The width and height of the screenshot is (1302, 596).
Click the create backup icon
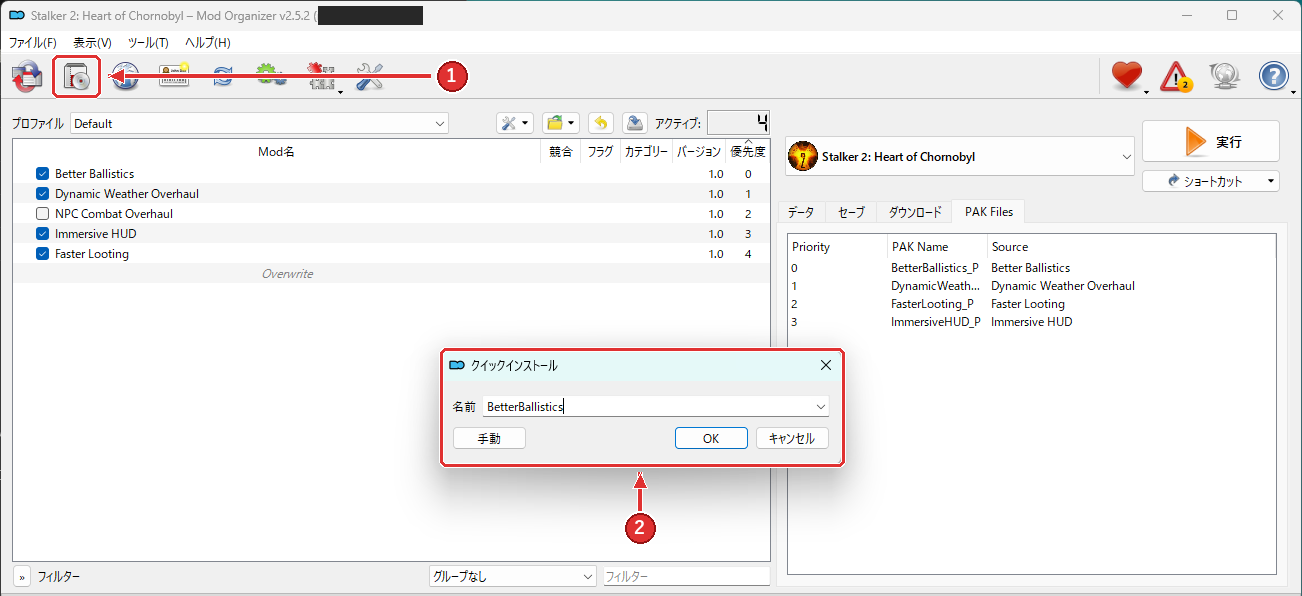[x=634, y=123]
